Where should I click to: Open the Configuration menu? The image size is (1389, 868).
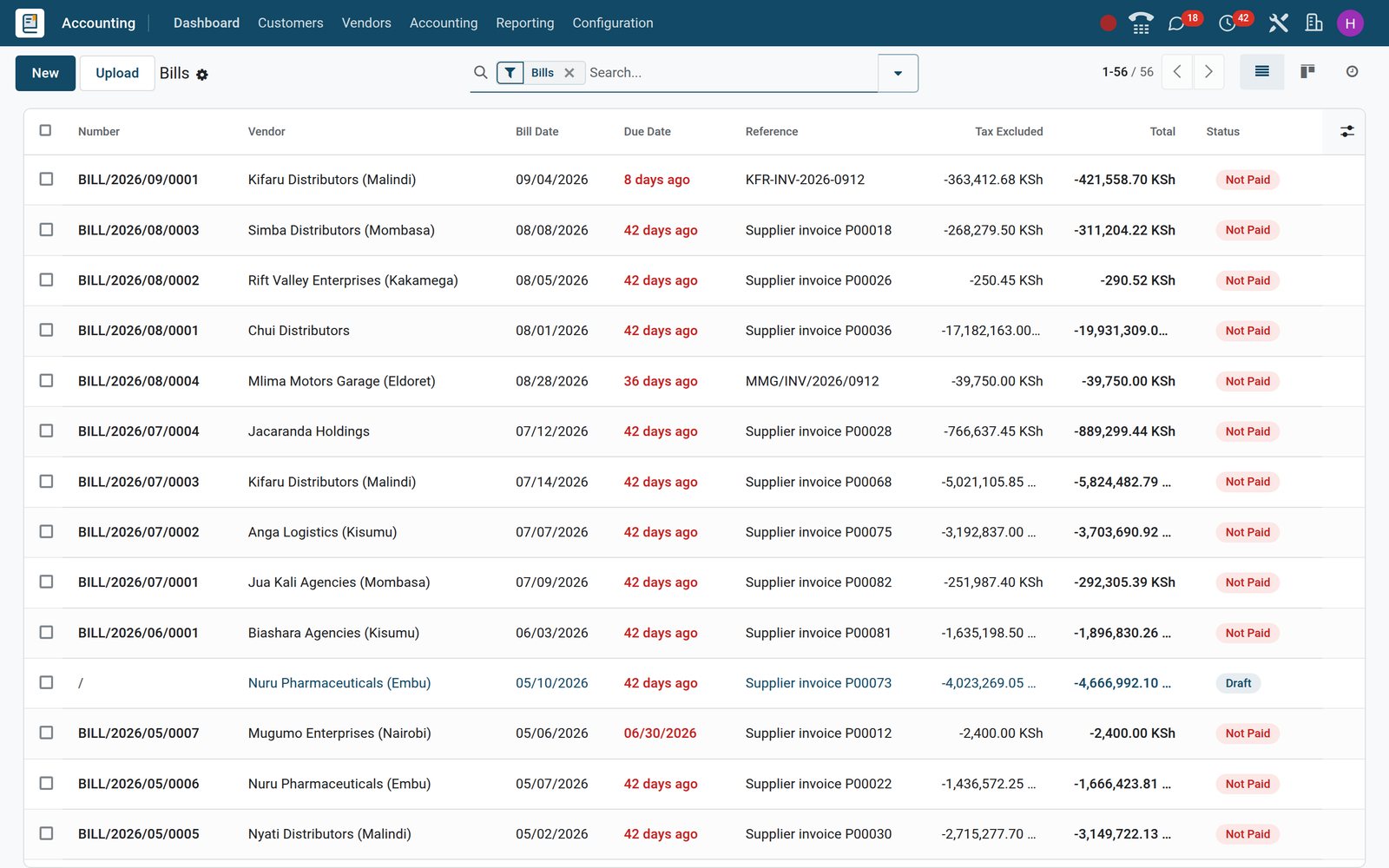click(x=613, y=23)
